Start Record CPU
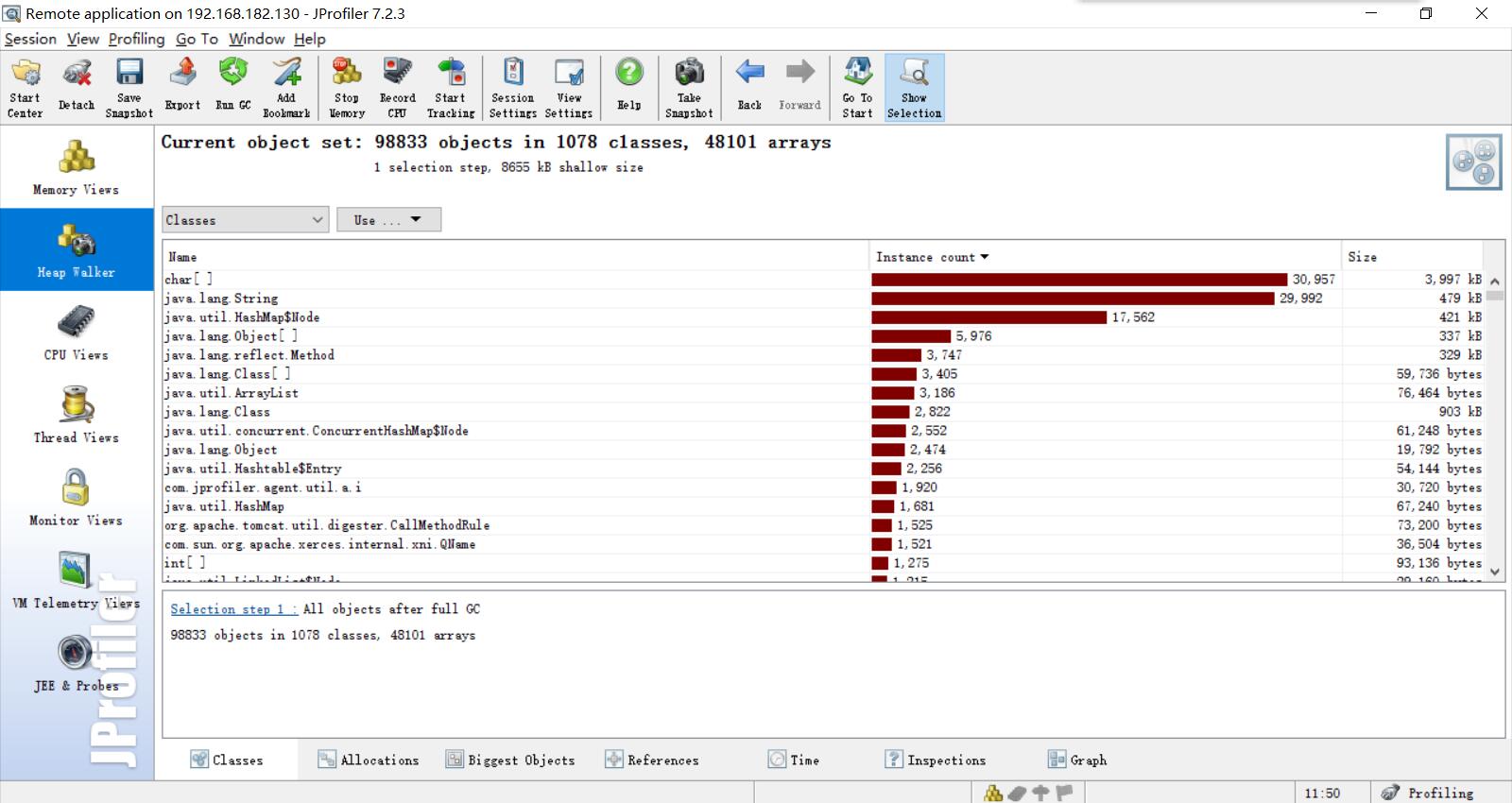This screenshot has height=803, width=1512. click(398, 88)
